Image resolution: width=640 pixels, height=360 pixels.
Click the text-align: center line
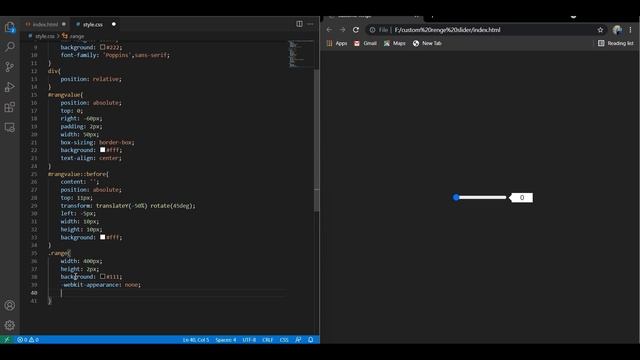pyautogui.click(x=91, y=158)
